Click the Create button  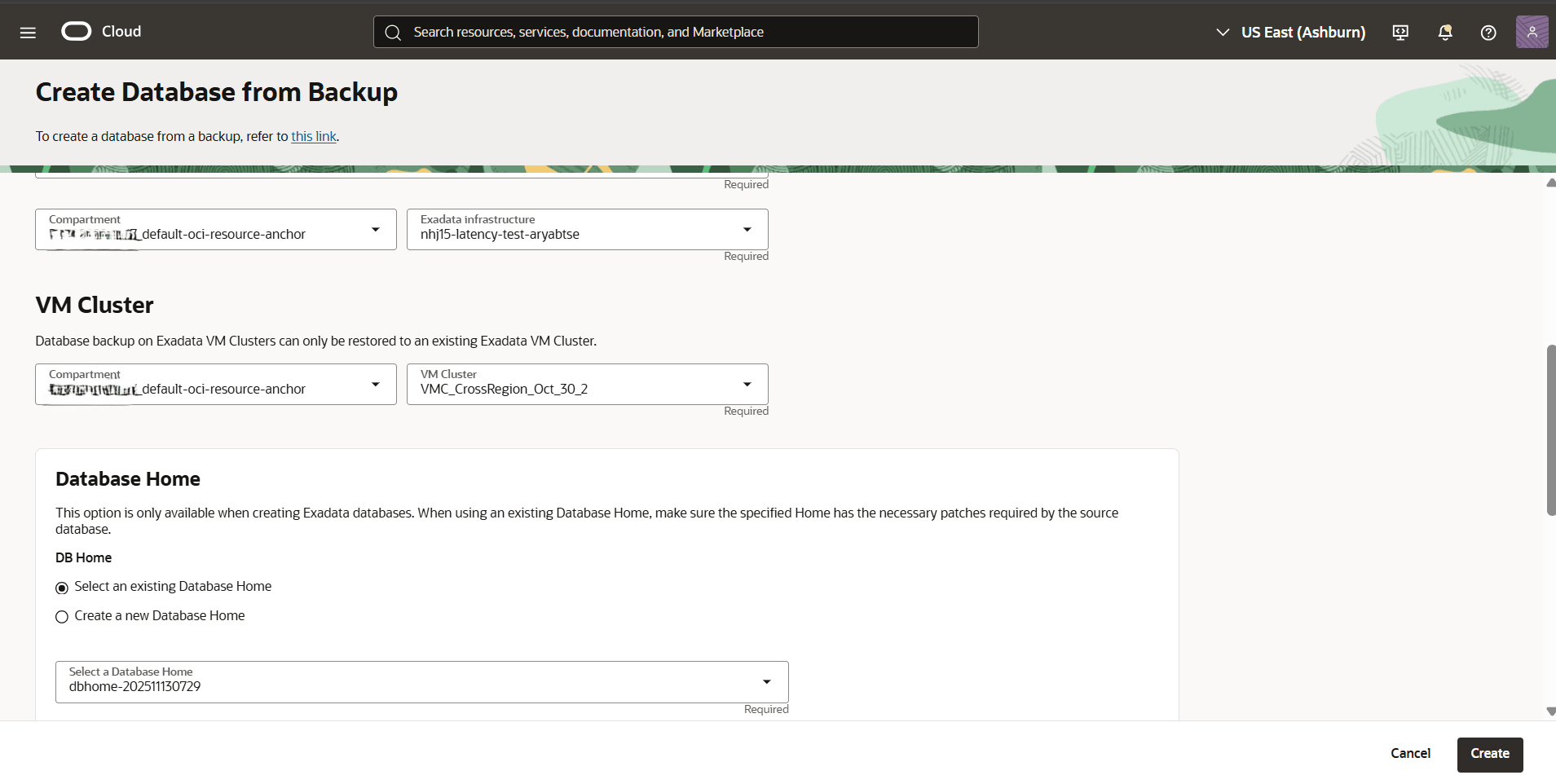[1488, 754]
